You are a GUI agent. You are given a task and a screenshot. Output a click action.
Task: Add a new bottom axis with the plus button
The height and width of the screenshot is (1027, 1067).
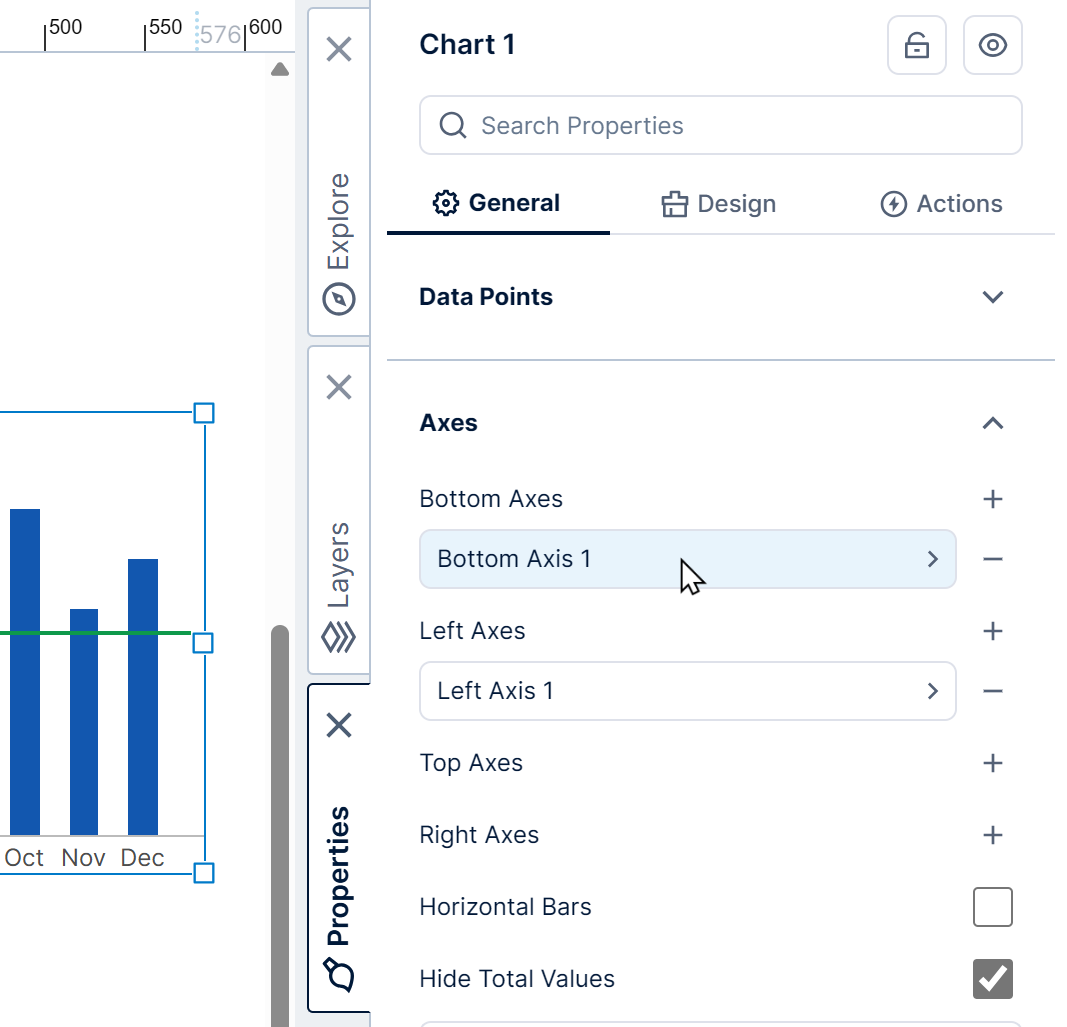[992, 499]
